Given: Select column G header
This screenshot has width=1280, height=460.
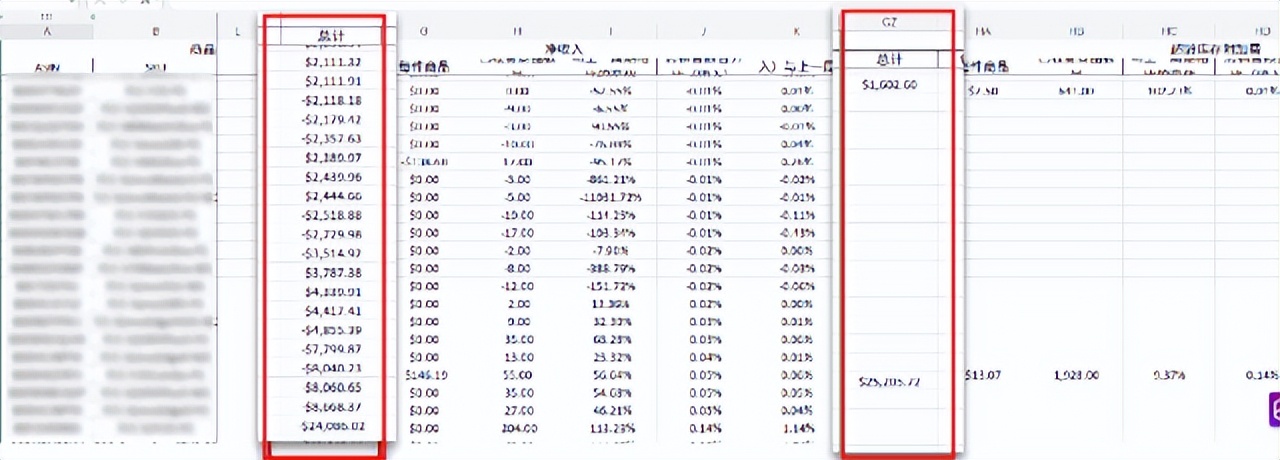Looking at the screenshot, I should 424,32.
